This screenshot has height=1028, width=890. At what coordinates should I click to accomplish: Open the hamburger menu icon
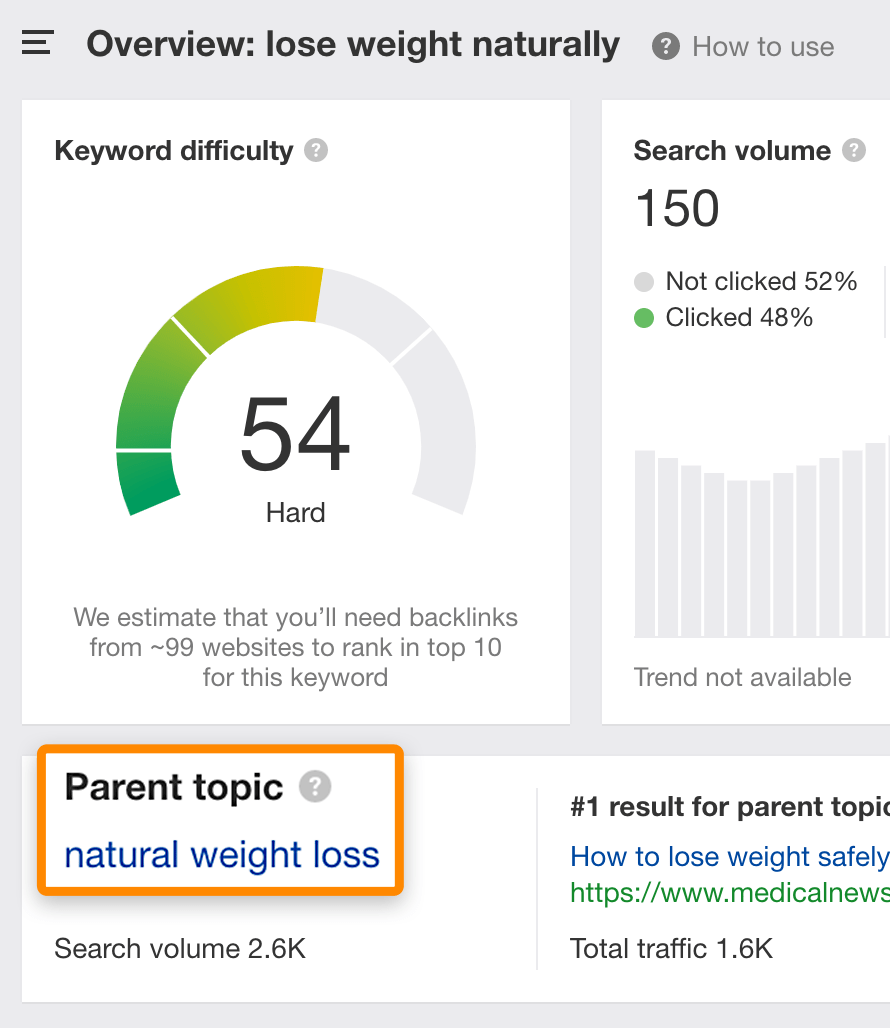coord(37,44)
